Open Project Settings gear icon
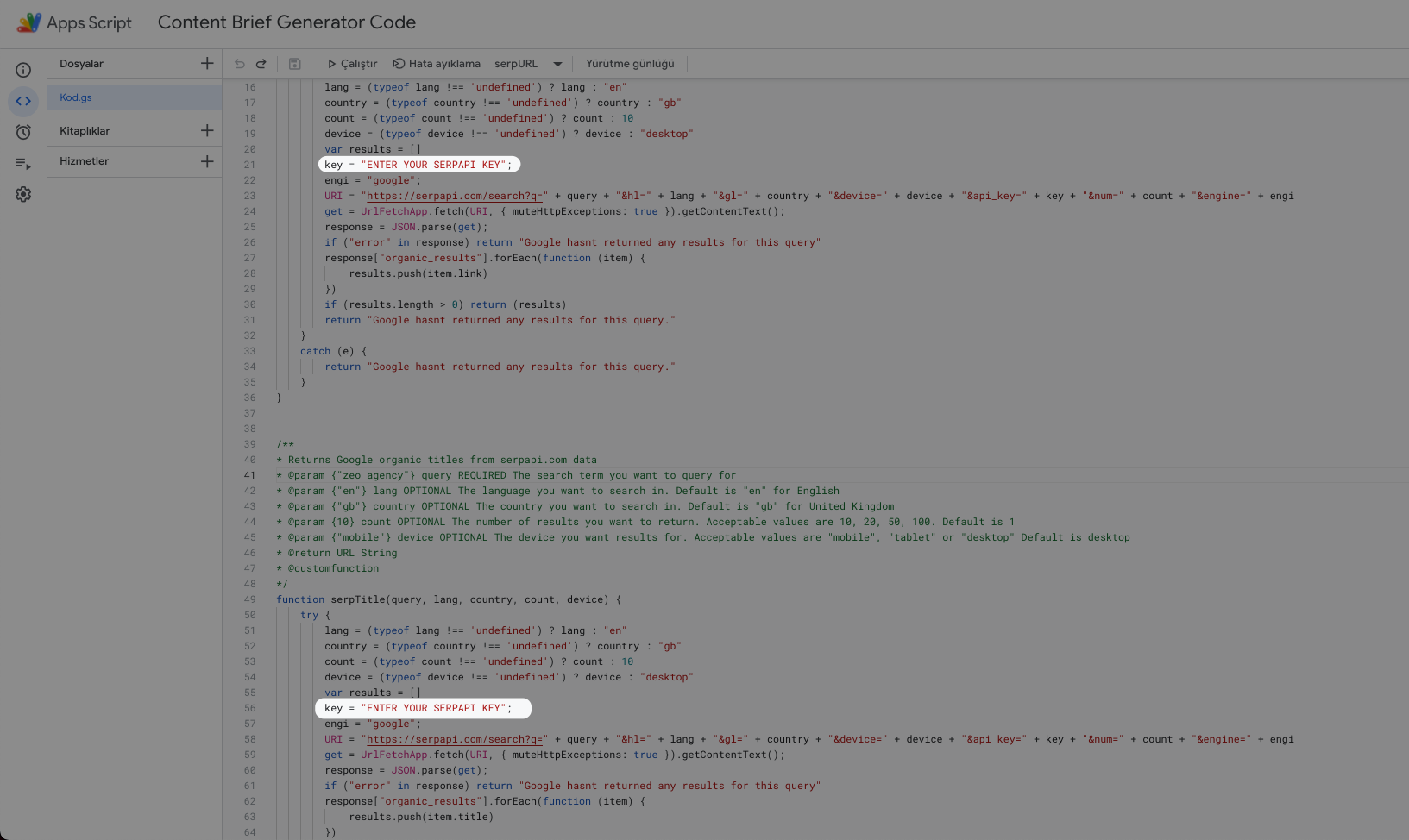Viewport: 1409px width, 840px height. click(23, 194)
